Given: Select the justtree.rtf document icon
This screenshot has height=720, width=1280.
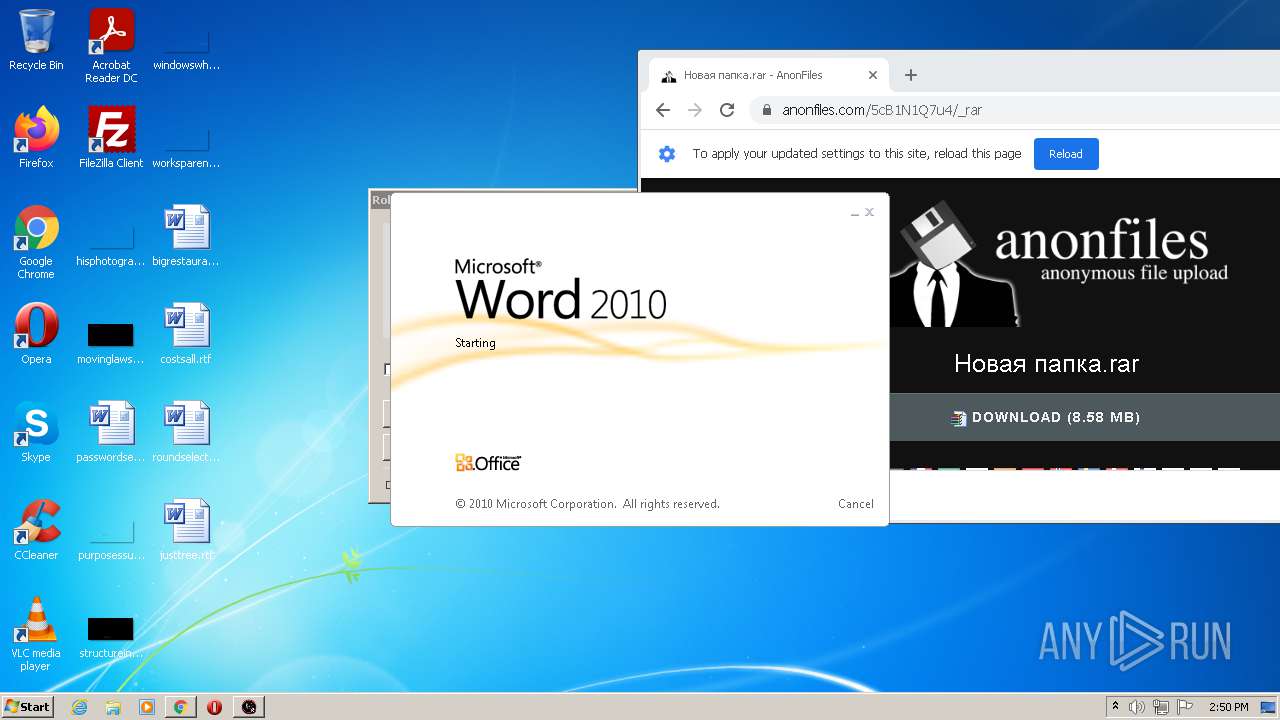Looking at the screenshot, I should click(x=186, y=530).
